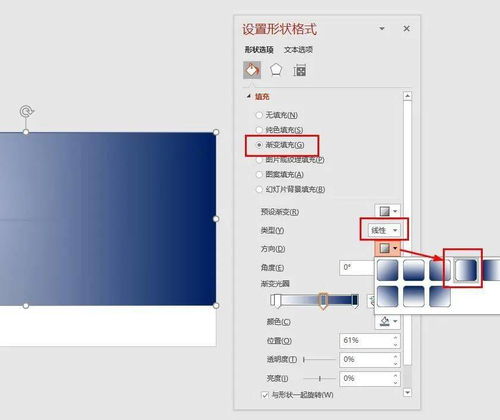Screen dimensions: 500x420
Task: Select the 无填充(N) radio button
Action: click(259, 115)
